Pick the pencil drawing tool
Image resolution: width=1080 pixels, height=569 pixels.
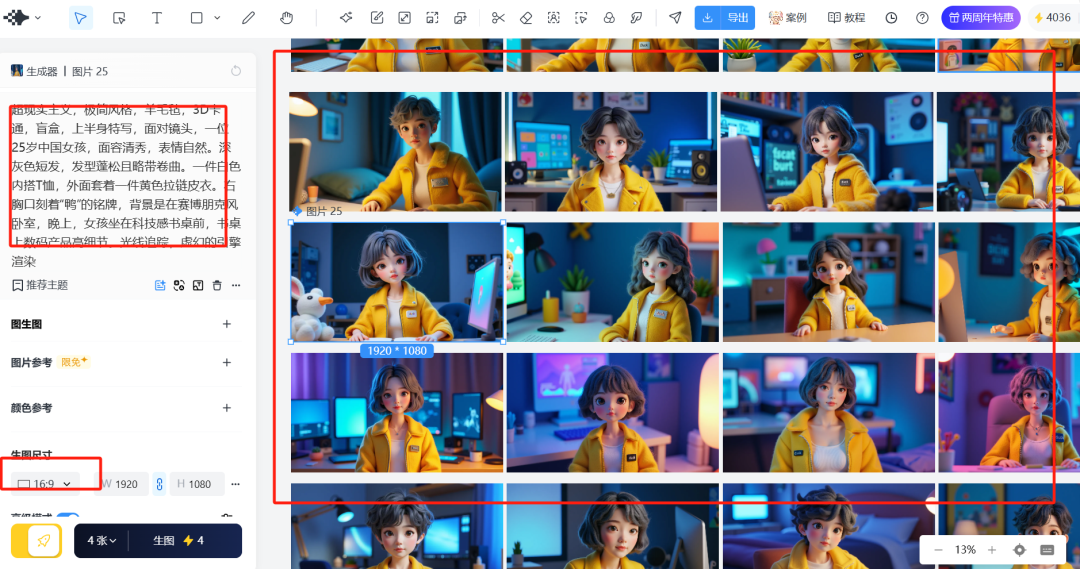[249, 18]
